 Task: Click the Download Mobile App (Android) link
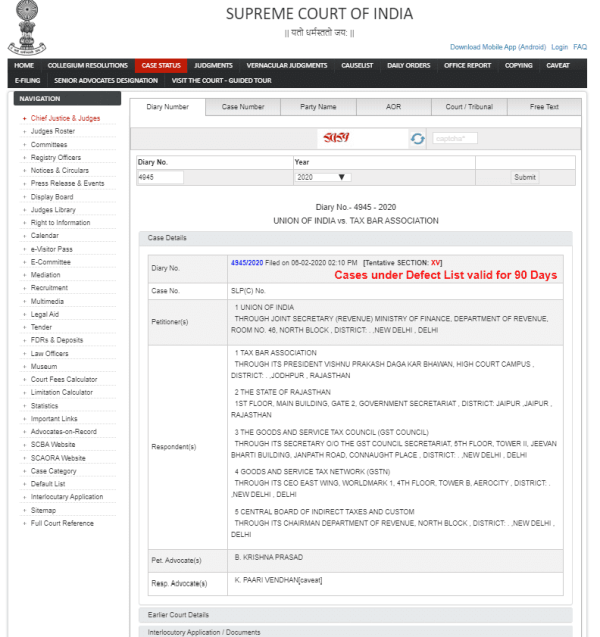coord(497,47)
